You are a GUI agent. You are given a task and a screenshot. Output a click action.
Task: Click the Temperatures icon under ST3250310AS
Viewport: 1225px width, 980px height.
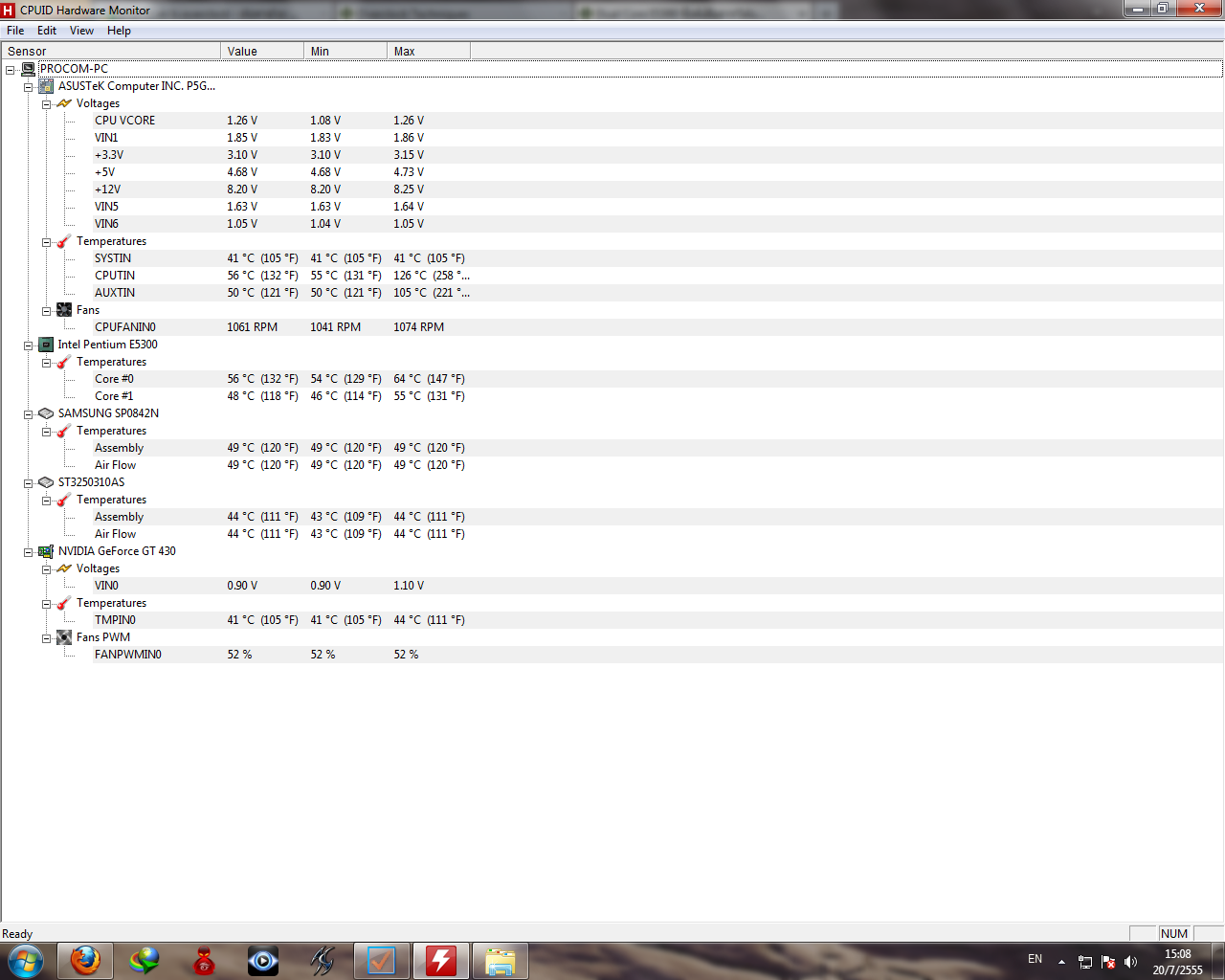click(x=64, y=500)
